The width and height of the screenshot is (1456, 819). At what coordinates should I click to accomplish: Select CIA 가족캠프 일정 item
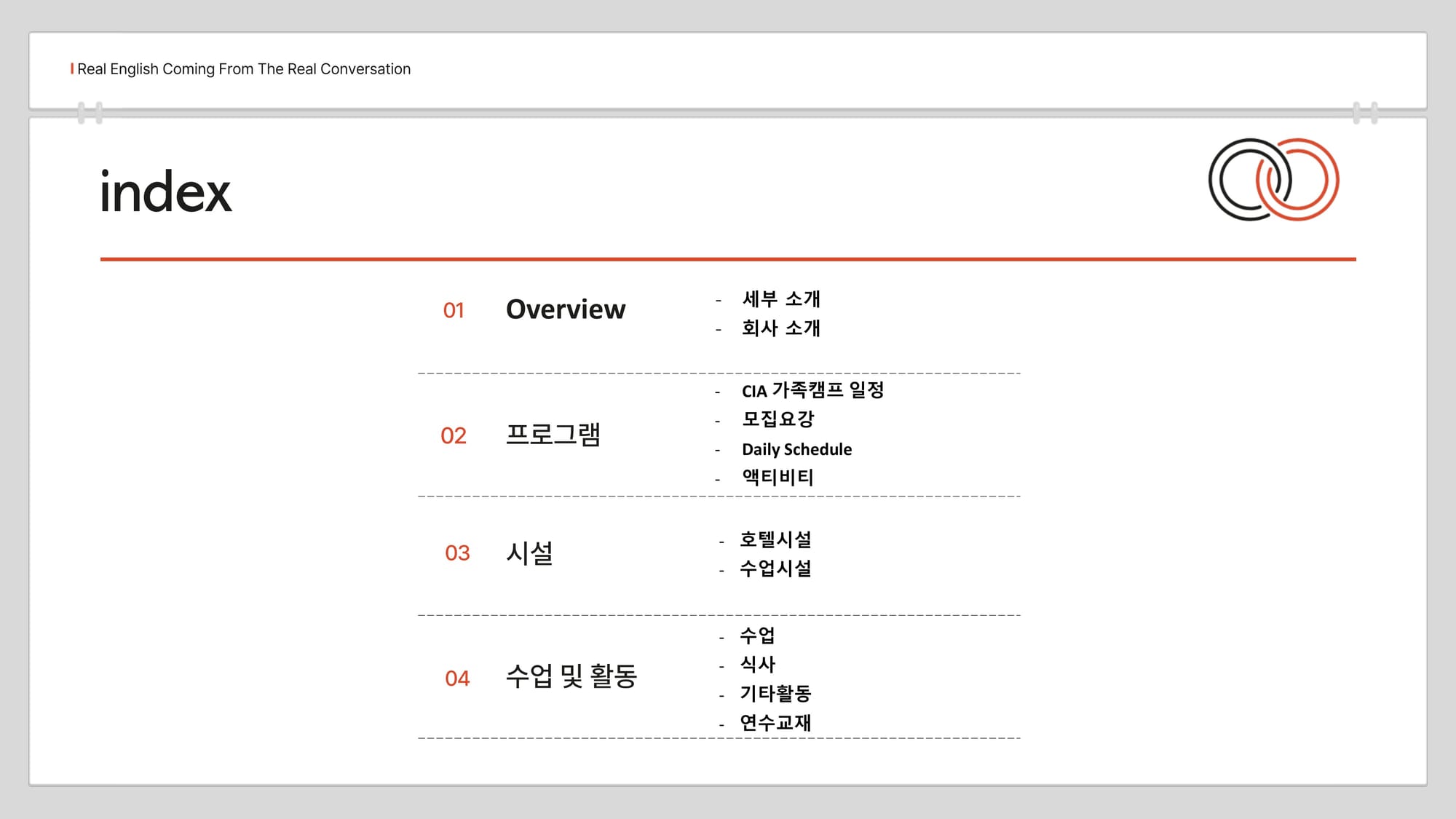click(812, 391)
